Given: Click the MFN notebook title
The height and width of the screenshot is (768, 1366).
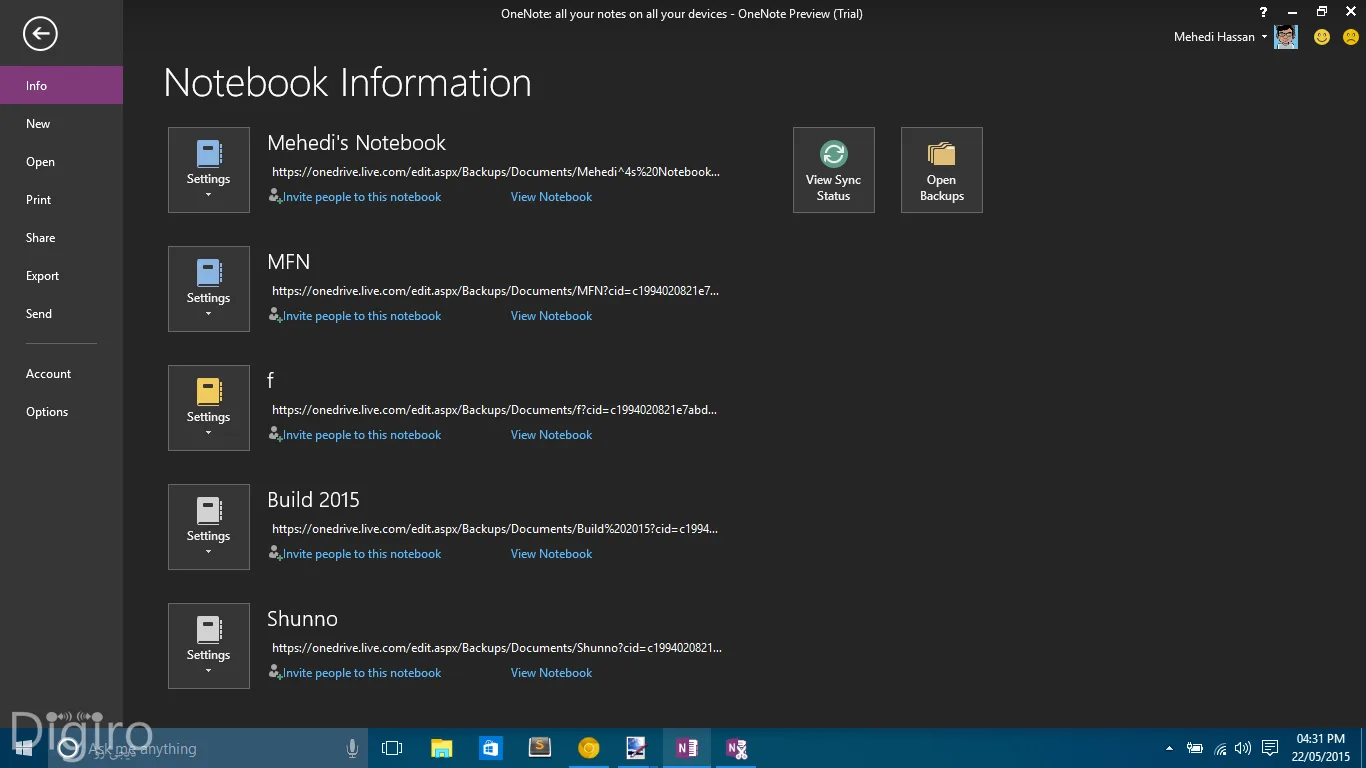Looking at the screenshot, I should click(x=289, y=262).
